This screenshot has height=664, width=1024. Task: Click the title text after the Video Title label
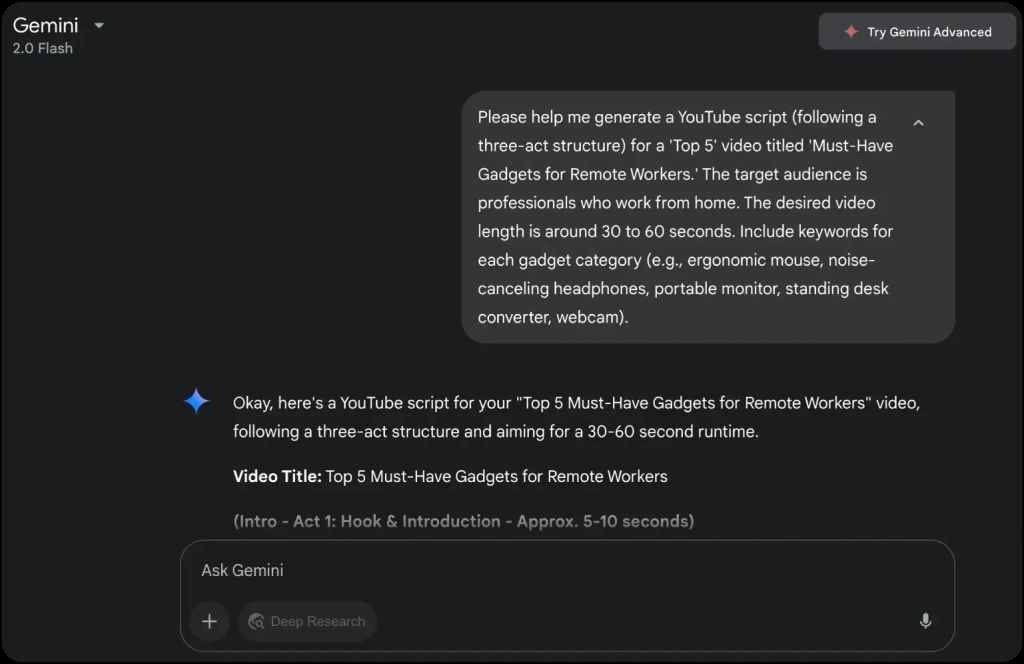click(x=496, y=476)
